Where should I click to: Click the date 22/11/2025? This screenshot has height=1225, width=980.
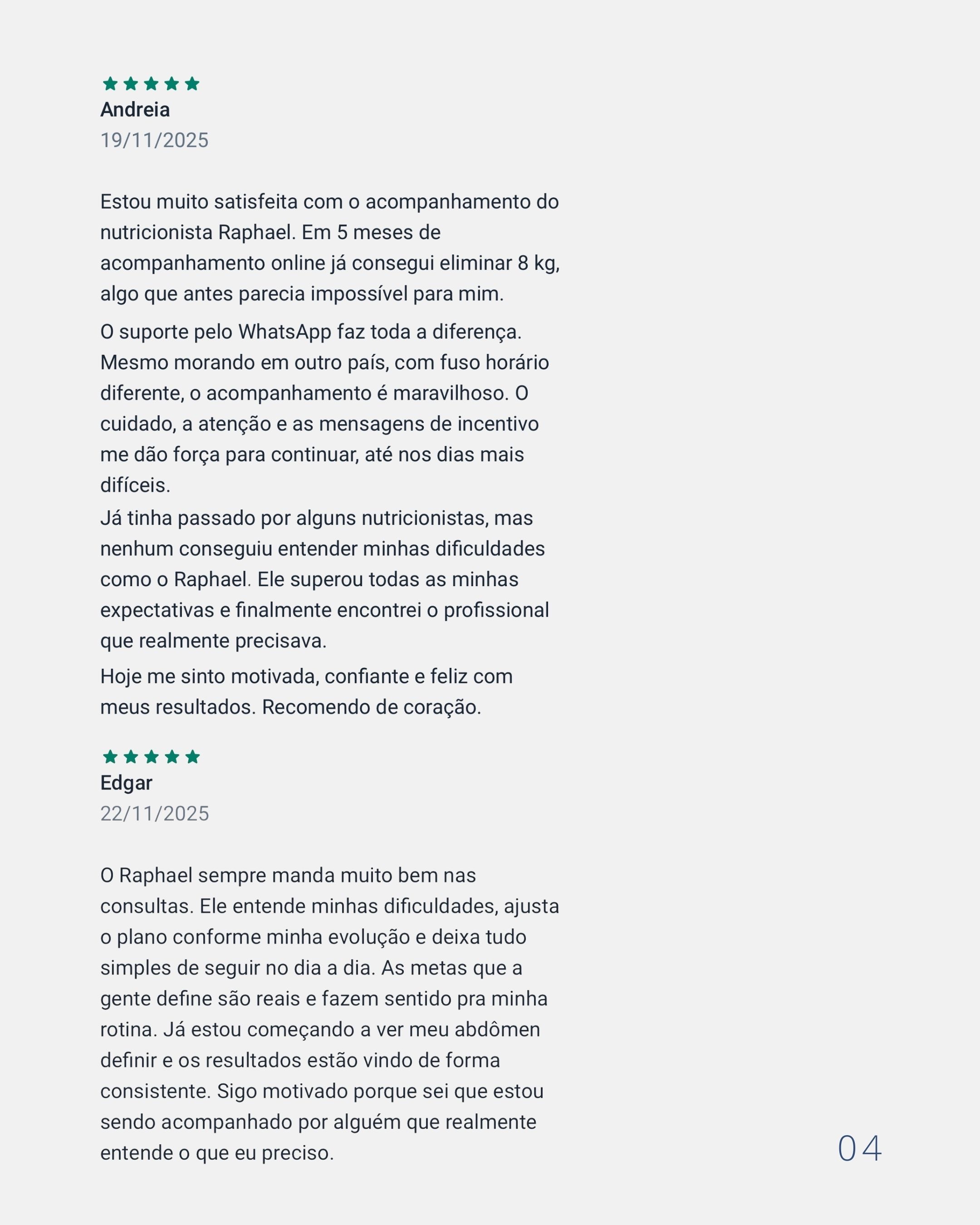tap(155, 813)
